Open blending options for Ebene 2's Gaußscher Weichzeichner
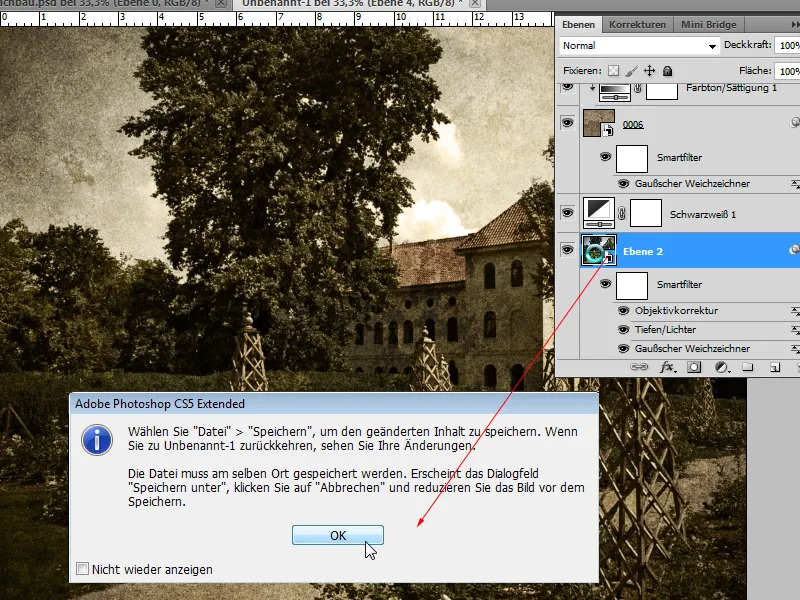The image size is (800, 600). (795, 349)
